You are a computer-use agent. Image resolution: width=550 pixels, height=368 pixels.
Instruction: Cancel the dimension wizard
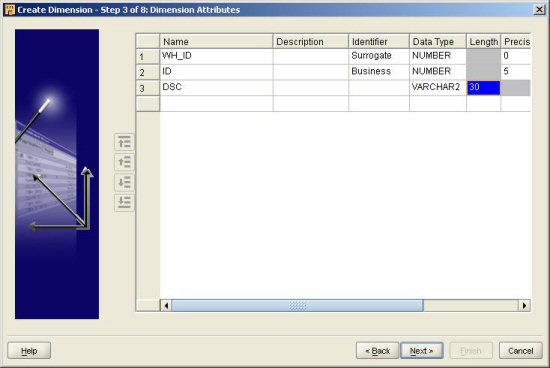click(521, 350)
